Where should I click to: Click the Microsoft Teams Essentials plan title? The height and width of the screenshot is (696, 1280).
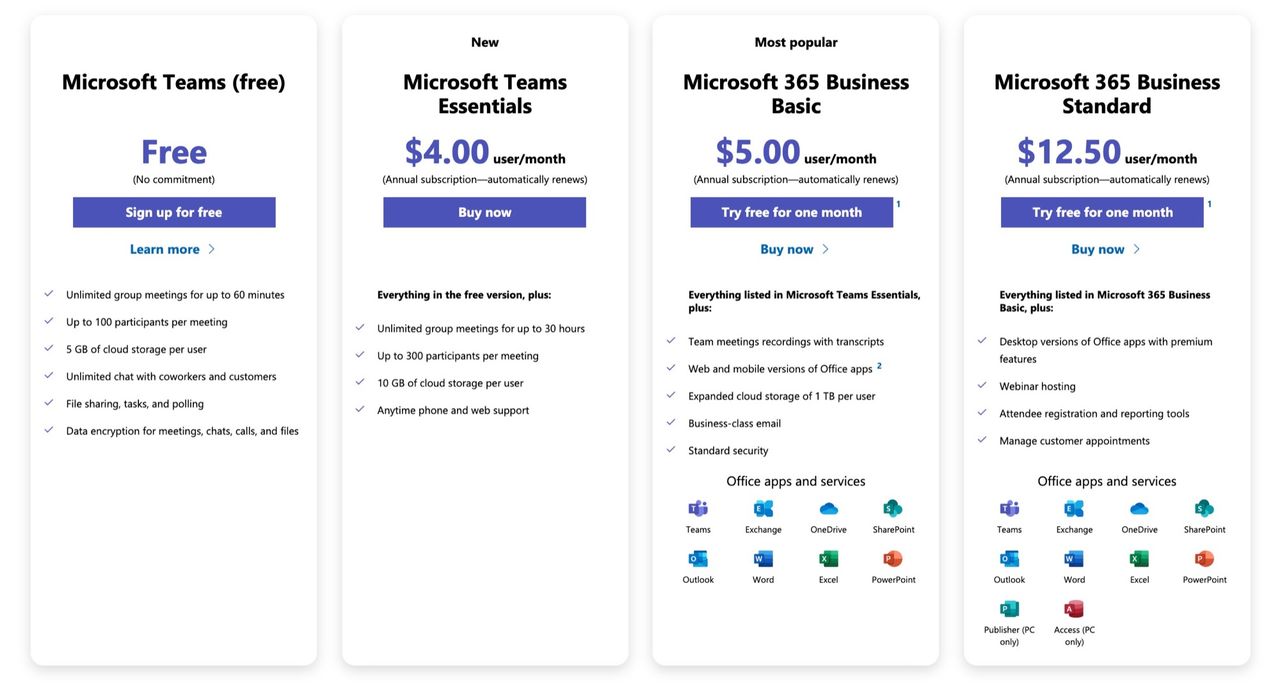pos(485,94)
